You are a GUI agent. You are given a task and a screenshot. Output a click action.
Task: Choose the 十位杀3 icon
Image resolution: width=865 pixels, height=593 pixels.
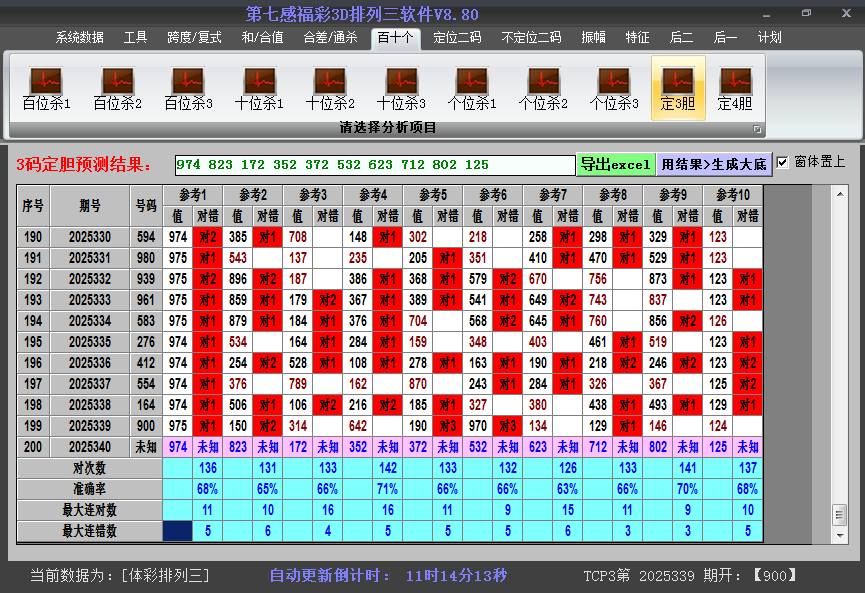click(401, 88)
